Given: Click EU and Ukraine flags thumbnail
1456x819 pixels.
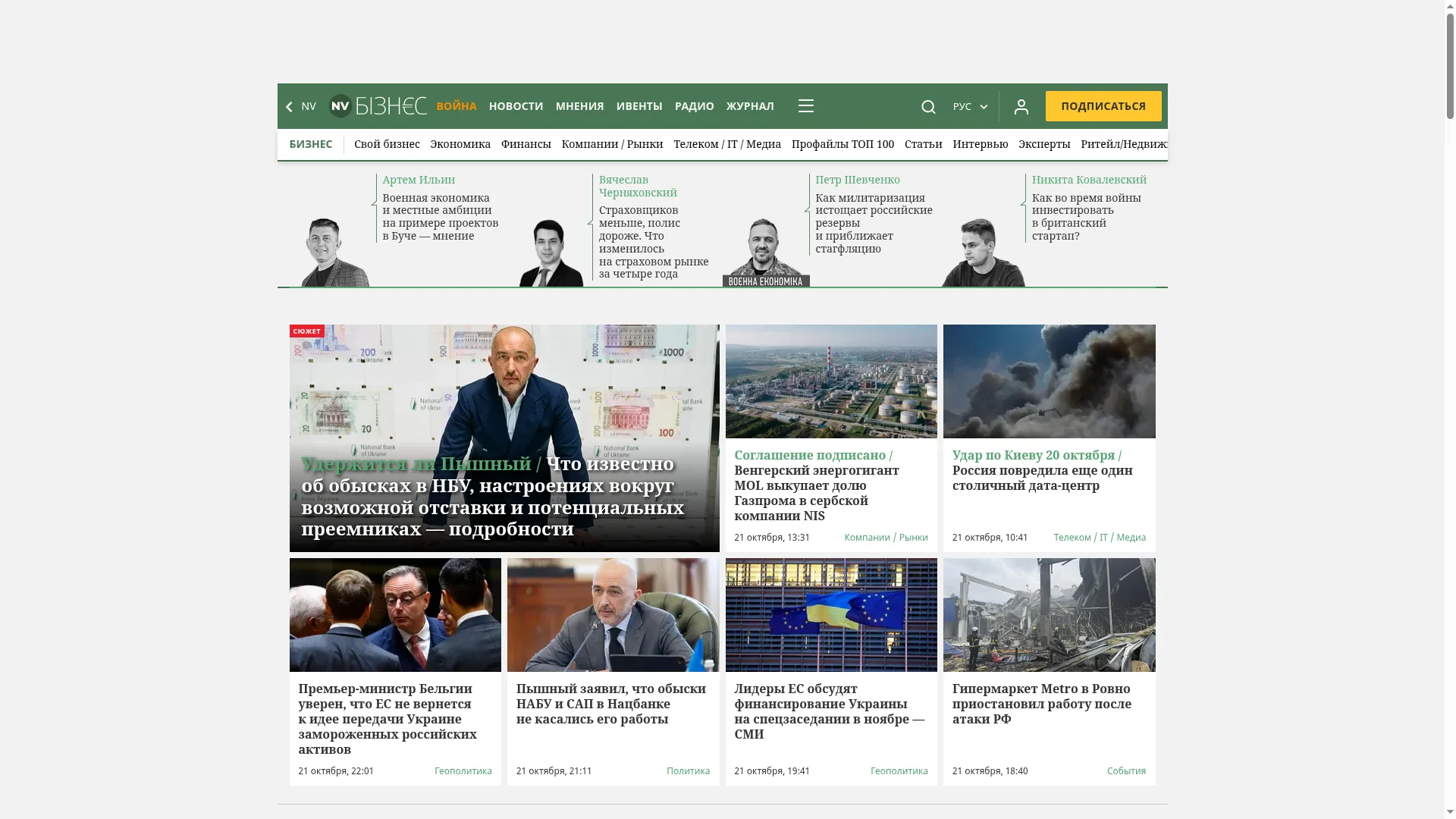Looking at the screenshot, I should pyautogui.click(x=831, y=615).
